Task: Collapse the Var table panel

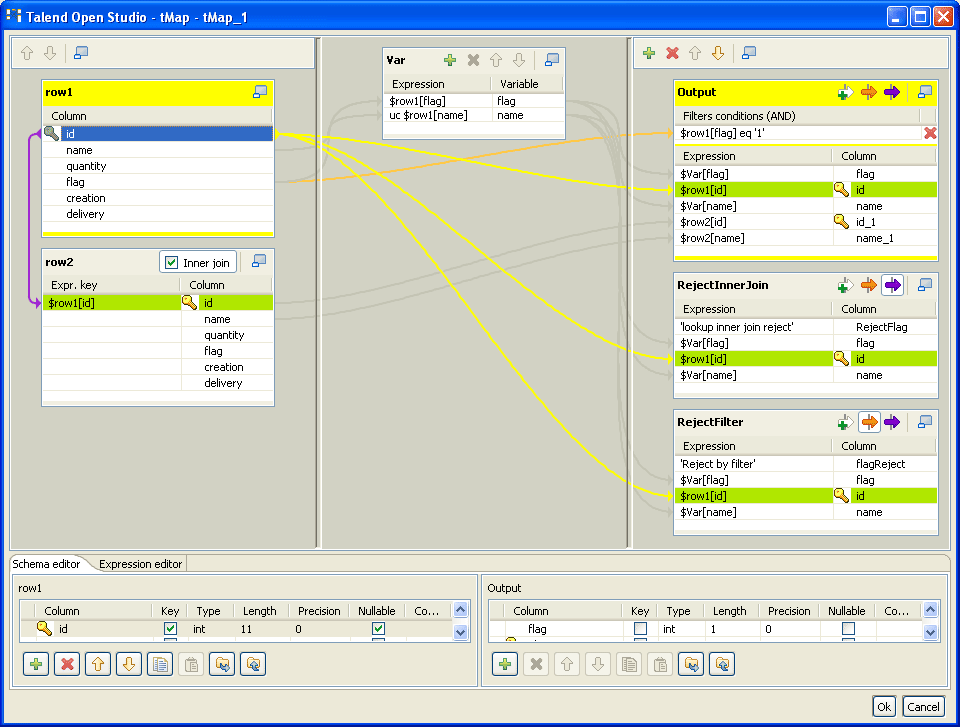Action: (551, 60)
